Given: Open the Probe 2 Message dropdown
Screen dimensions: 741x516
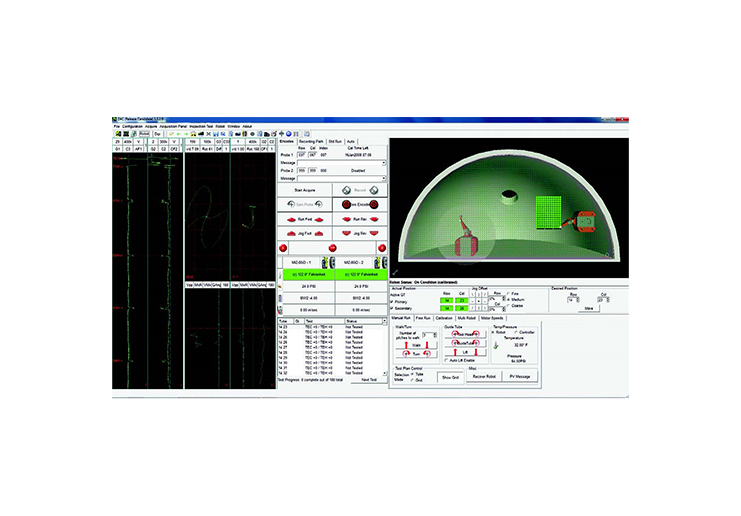Looking at the screenshot, I should pyautogui.click(x=383, y=178).
